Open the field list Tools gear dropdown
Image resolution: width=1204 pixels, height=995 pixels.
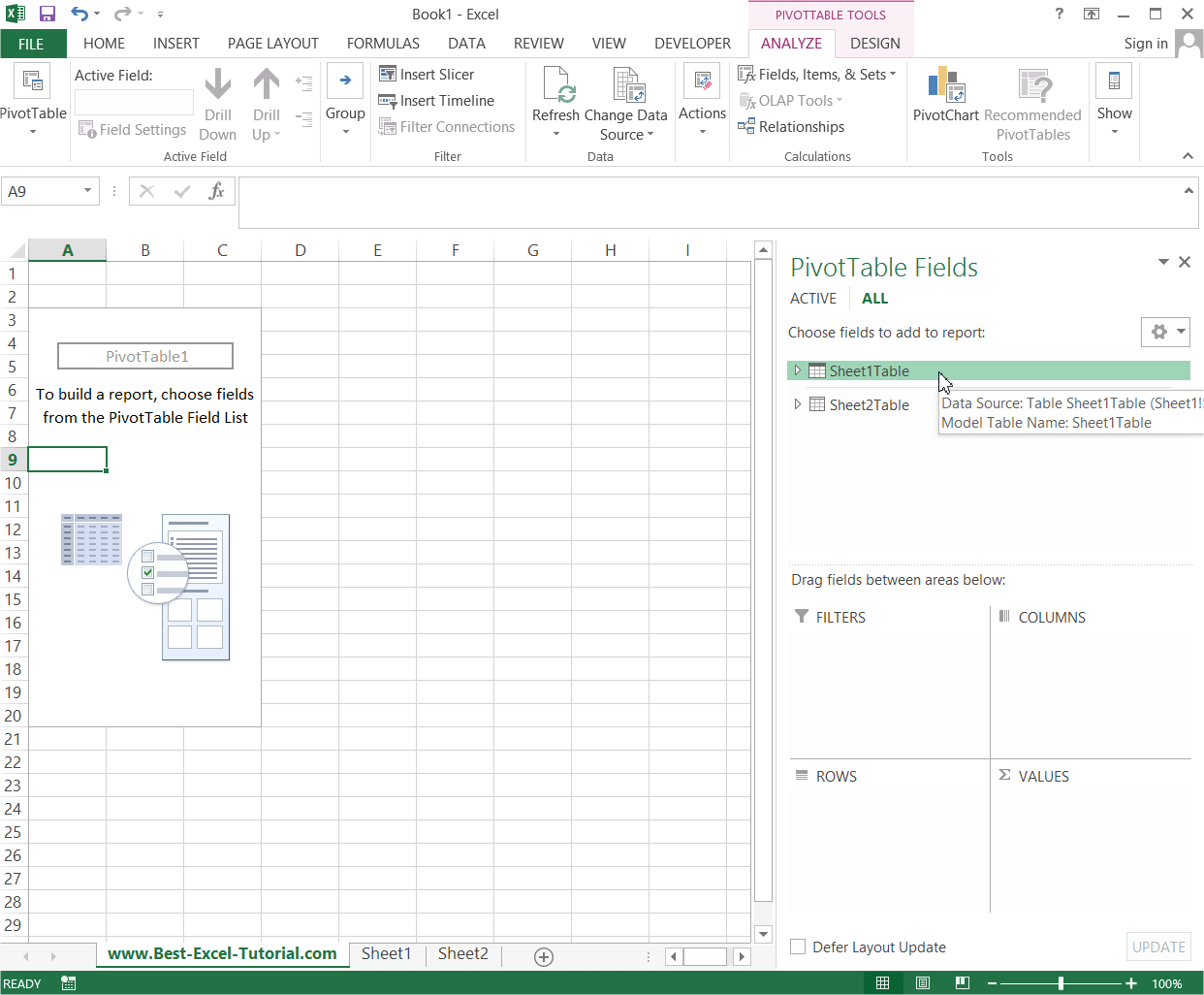coord(1165,332)
